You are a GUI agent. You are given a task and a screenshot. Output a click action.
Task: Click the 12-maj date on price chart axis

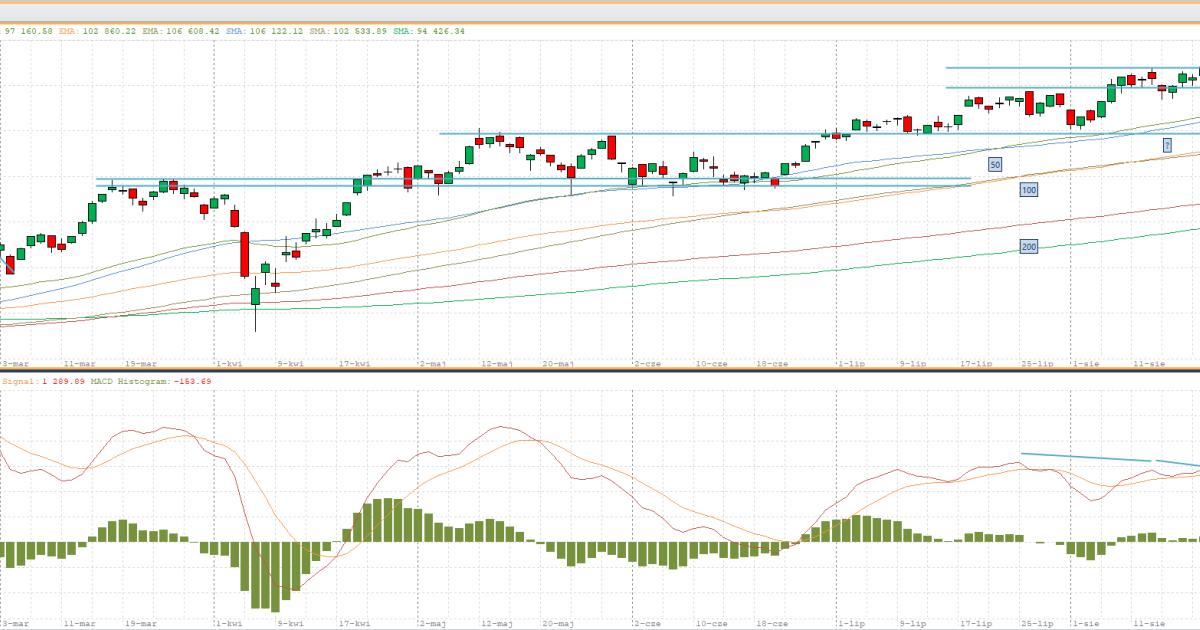tap(496, 364)
